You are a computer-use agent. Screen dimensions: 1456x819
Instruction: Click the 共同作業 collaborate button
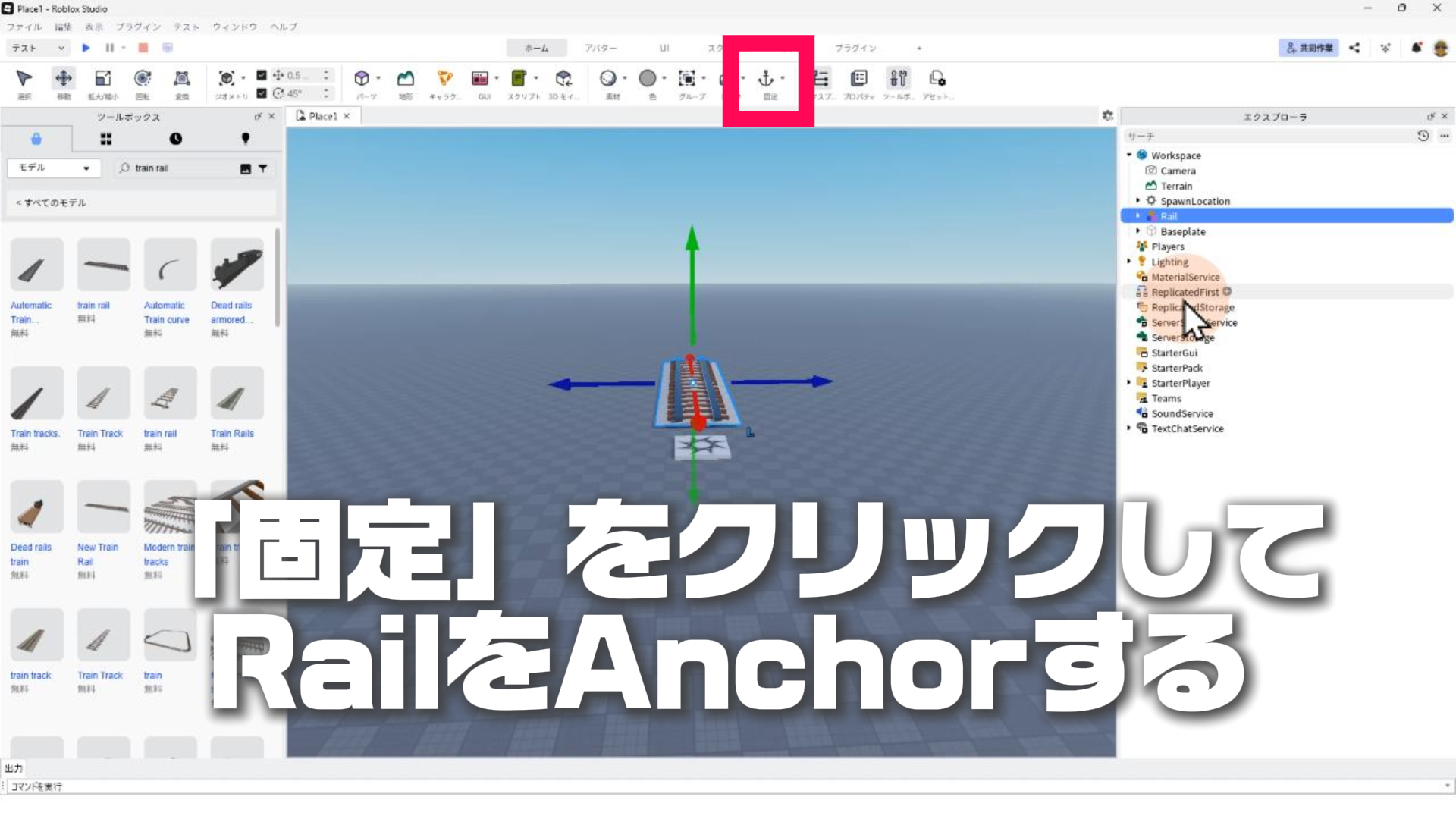[x=1309, y=48]
